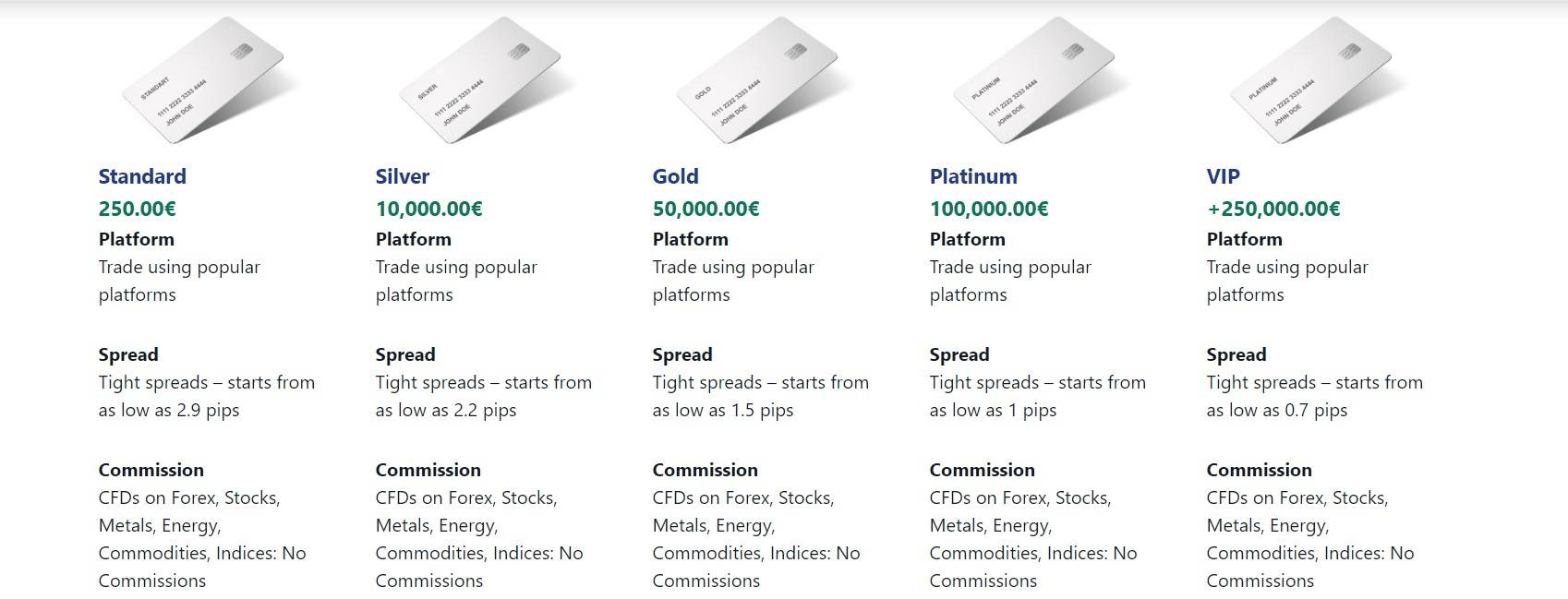Image resolution: width=1568 pixels, height=599 pixels.
Task: Click the Standard account card image
Action: (203, 80)
